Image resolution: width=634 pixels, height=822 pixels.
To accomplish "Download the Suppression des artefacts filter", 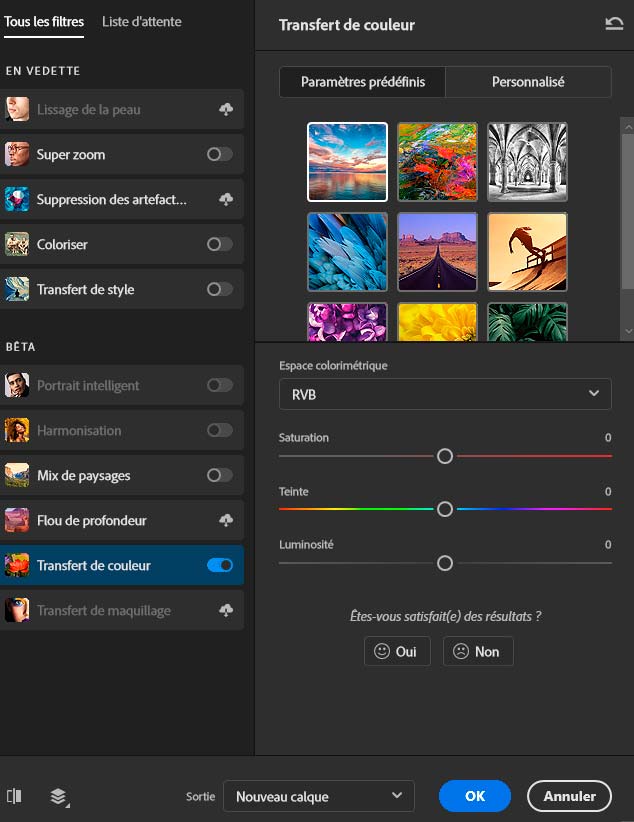I will pyautogui.click(x=226, y=200).
